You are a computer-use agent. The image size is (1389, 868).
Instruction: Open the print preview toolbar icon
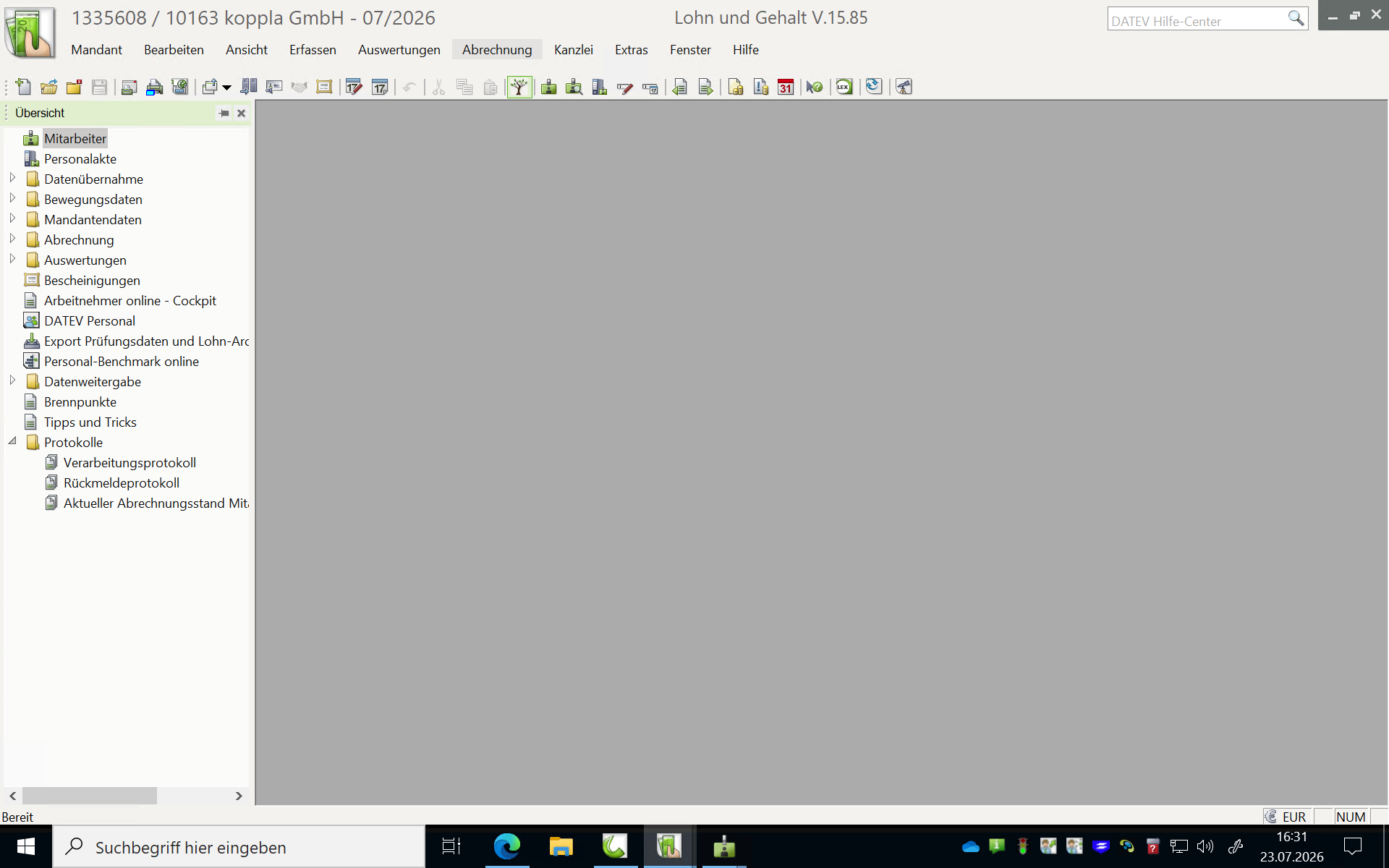pos(129,88)
